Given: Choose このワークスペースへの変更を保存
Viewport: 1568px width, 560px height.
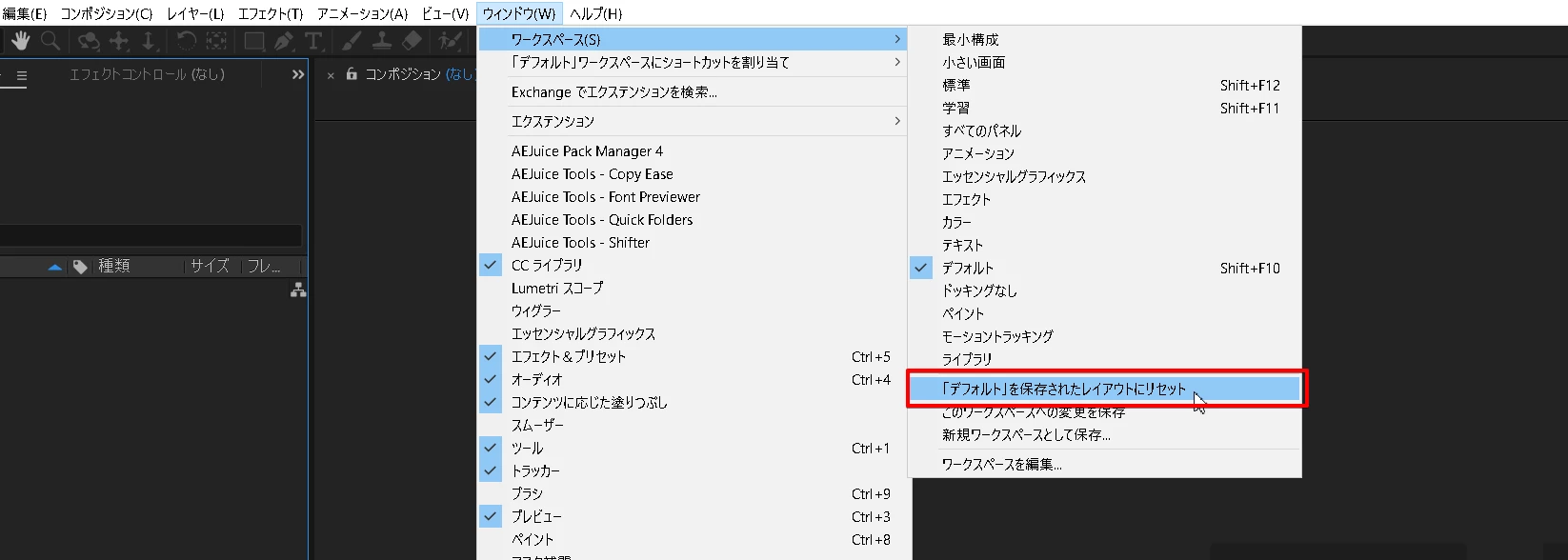Looking at the screenshot, I should 1105,412.
